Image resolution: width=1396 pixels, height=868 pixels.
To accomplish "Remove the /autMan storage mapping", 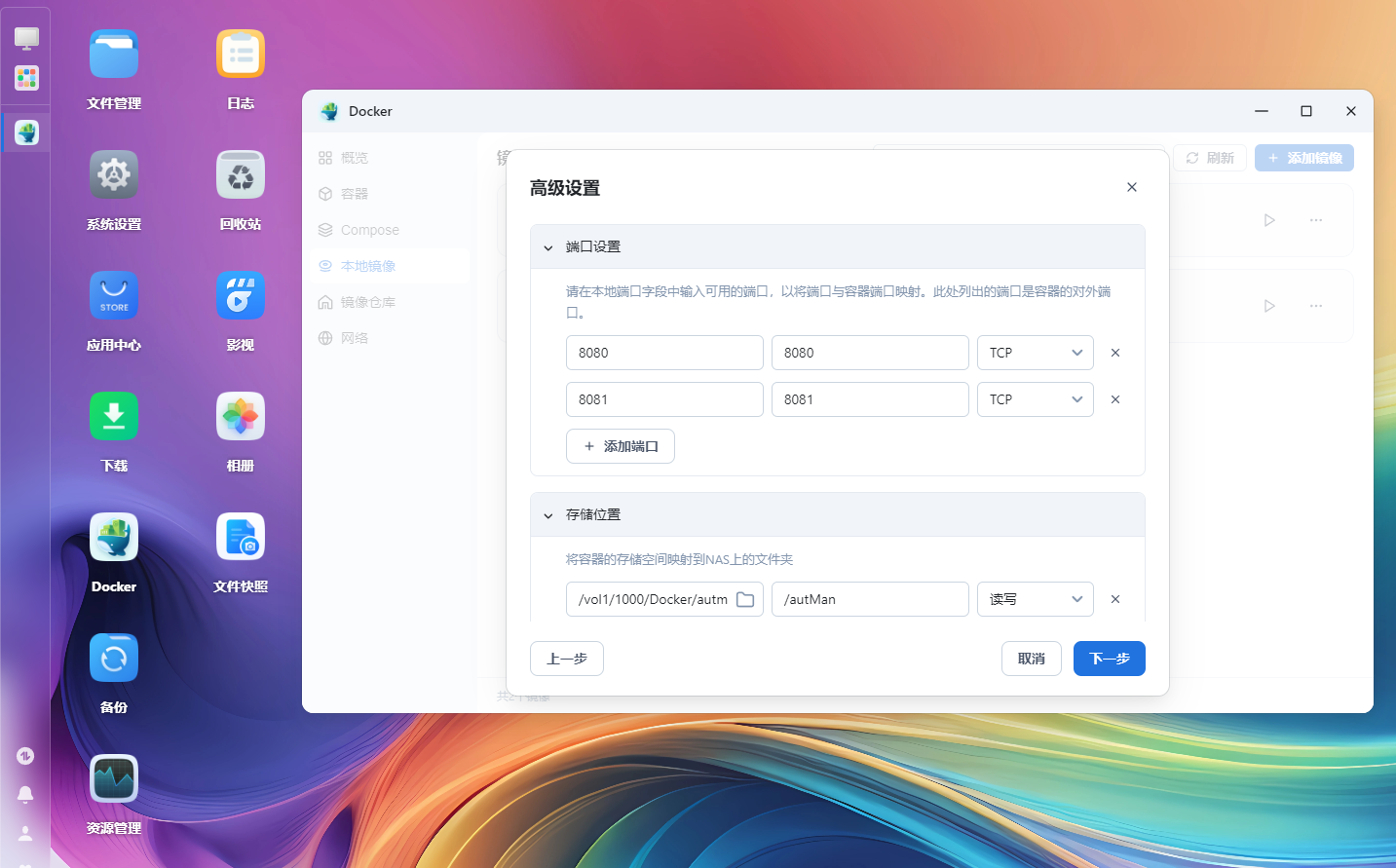I will coord(1115,599).
